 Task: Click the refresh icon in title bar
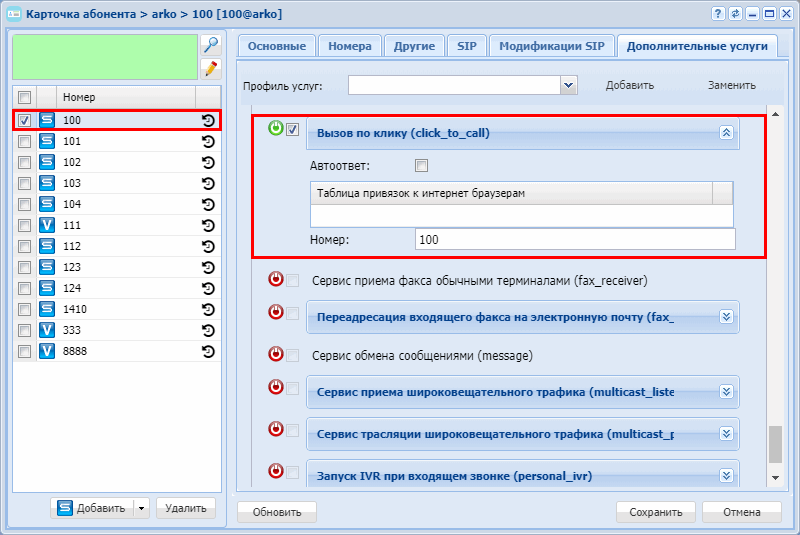735,14
